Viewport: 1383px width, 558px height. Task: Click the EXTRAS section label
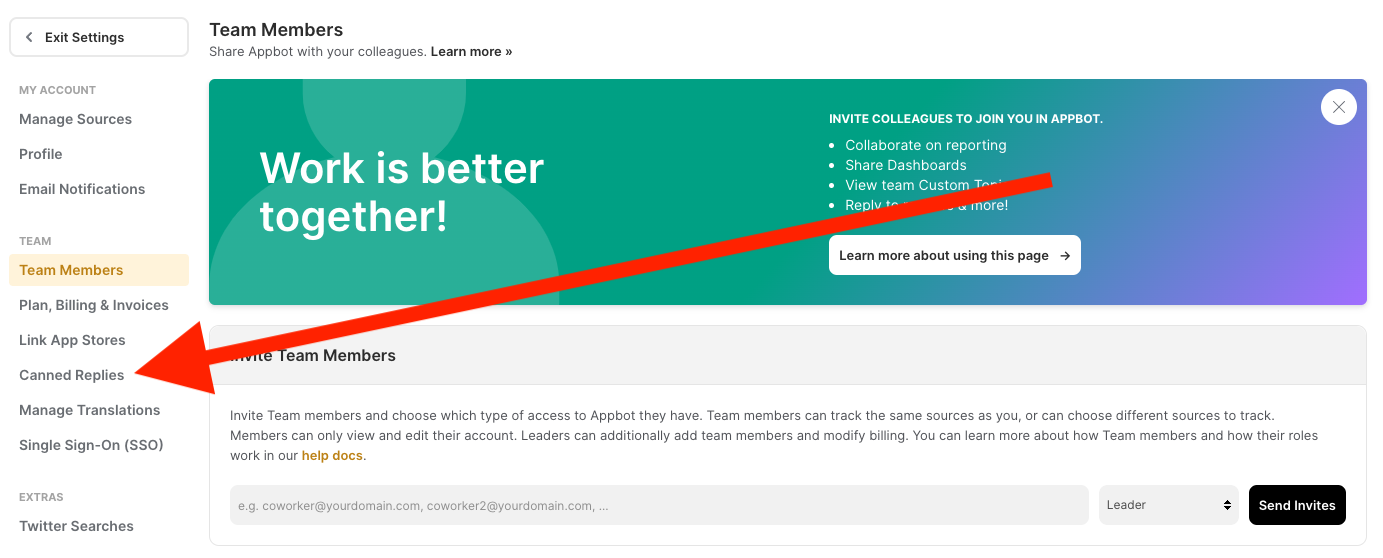(x=41, y=497)
